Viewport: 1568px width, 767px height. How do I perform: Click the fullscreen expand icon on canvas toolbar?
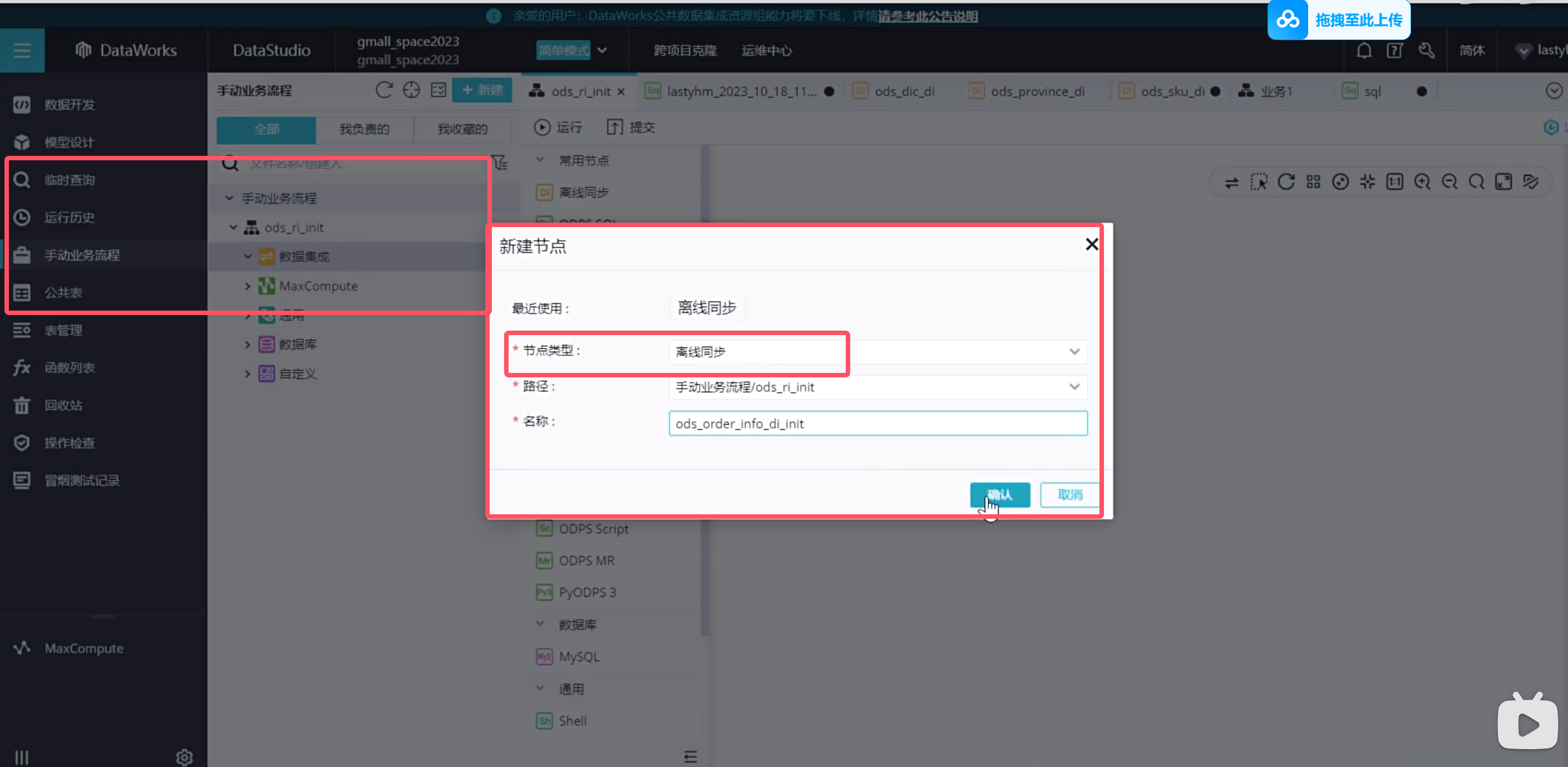[x=1503, y=182]
